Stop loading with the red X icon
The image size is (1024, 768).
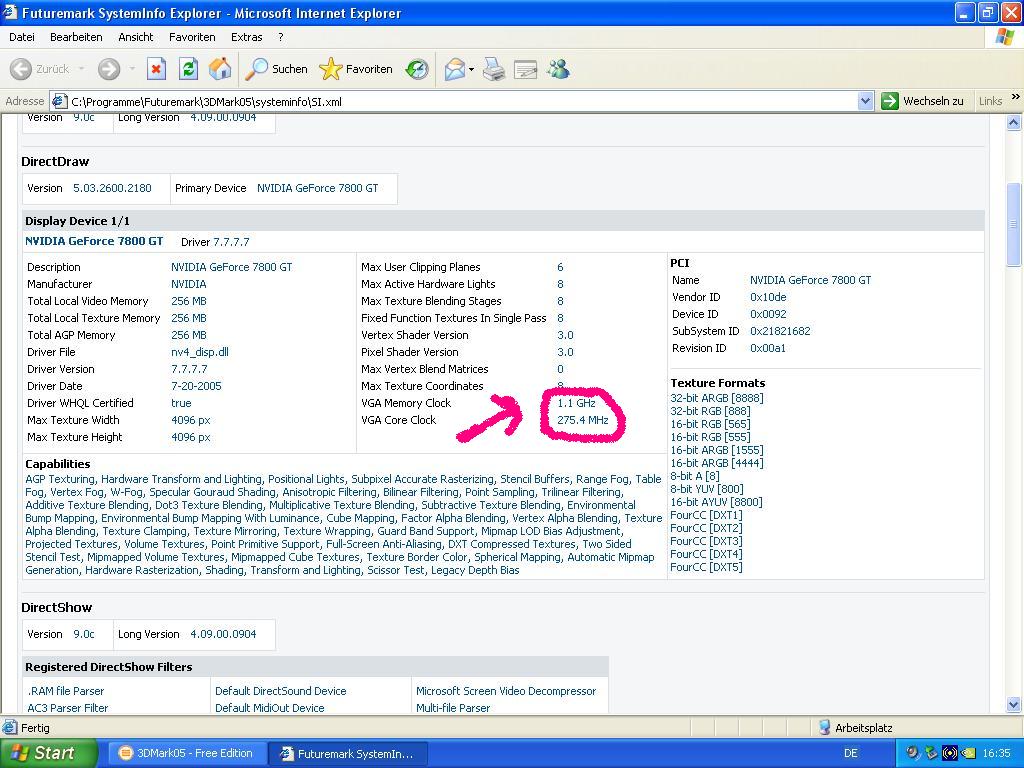pyautogui.click(x=156, y=69)
